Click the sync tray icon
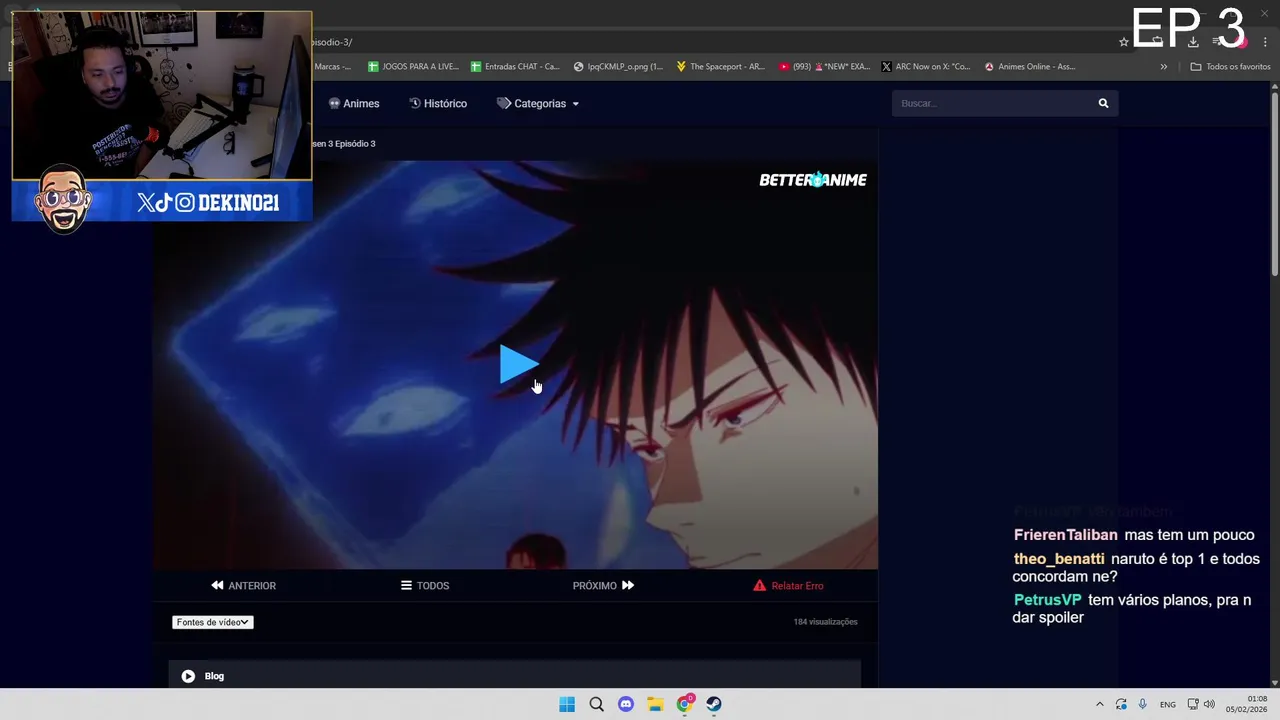The height and width of the screenshot is (720, 1280). click(x=1121, y=704)
